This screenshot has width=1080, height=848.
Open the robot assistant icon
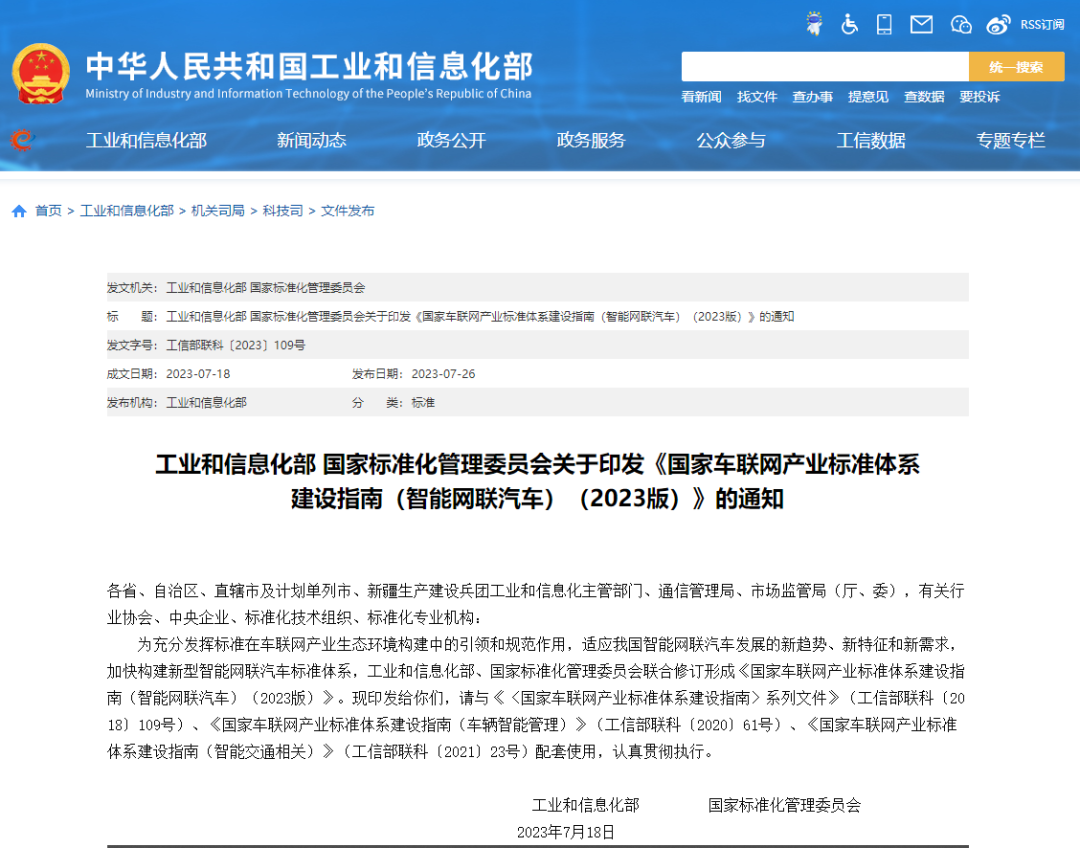pyautogui.click(x=814, y=24)
